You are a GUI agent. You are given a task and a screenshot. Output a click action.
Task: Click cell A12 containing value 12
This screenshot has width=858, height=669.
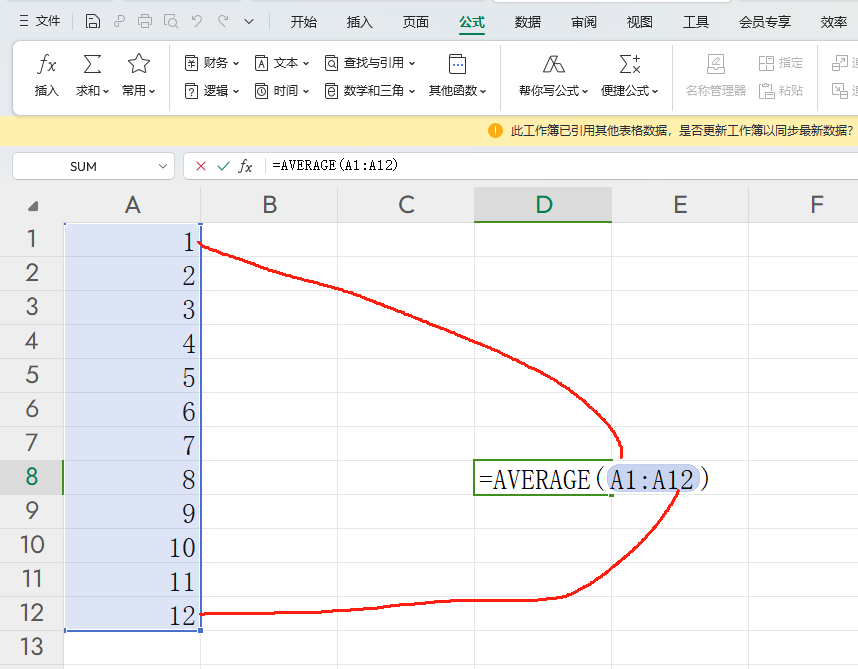click(x=132, y=614)
